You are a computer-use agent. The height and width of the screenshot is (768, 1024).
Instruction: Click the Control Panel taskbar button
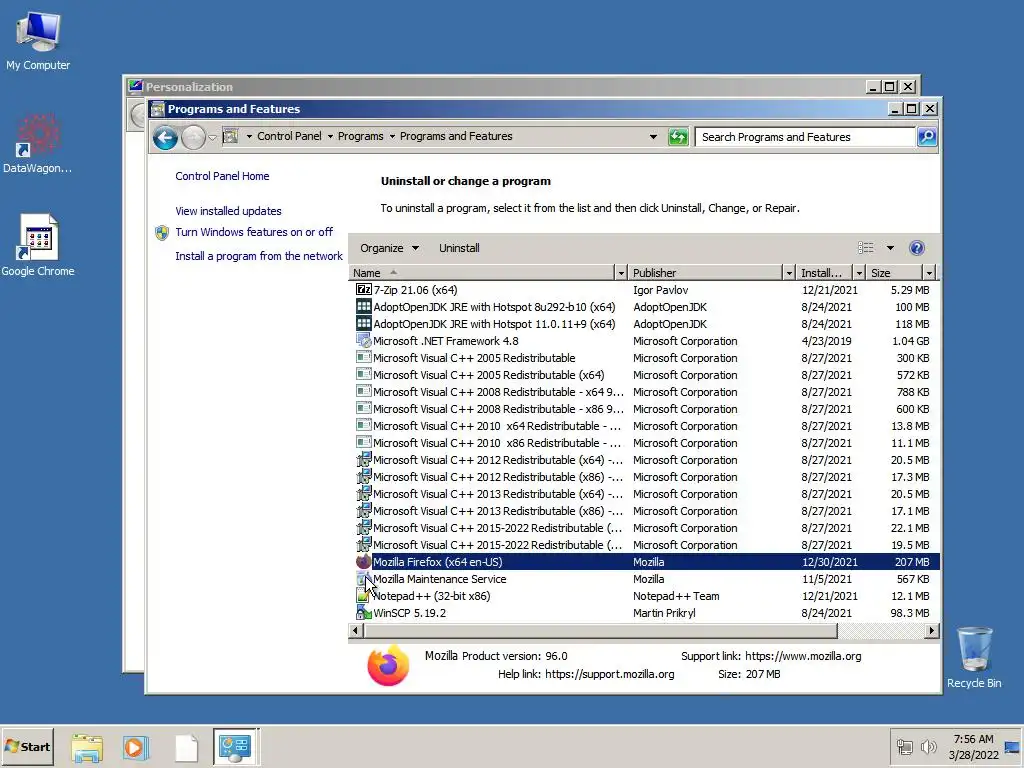pyautogui.click(x=236, y=747)
